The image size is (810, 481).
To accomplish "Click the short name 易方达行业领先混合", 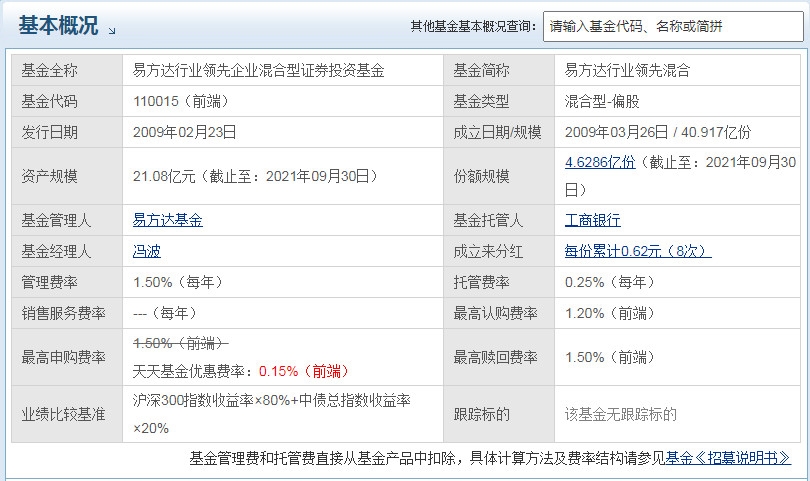I will (x=627, y=70).
